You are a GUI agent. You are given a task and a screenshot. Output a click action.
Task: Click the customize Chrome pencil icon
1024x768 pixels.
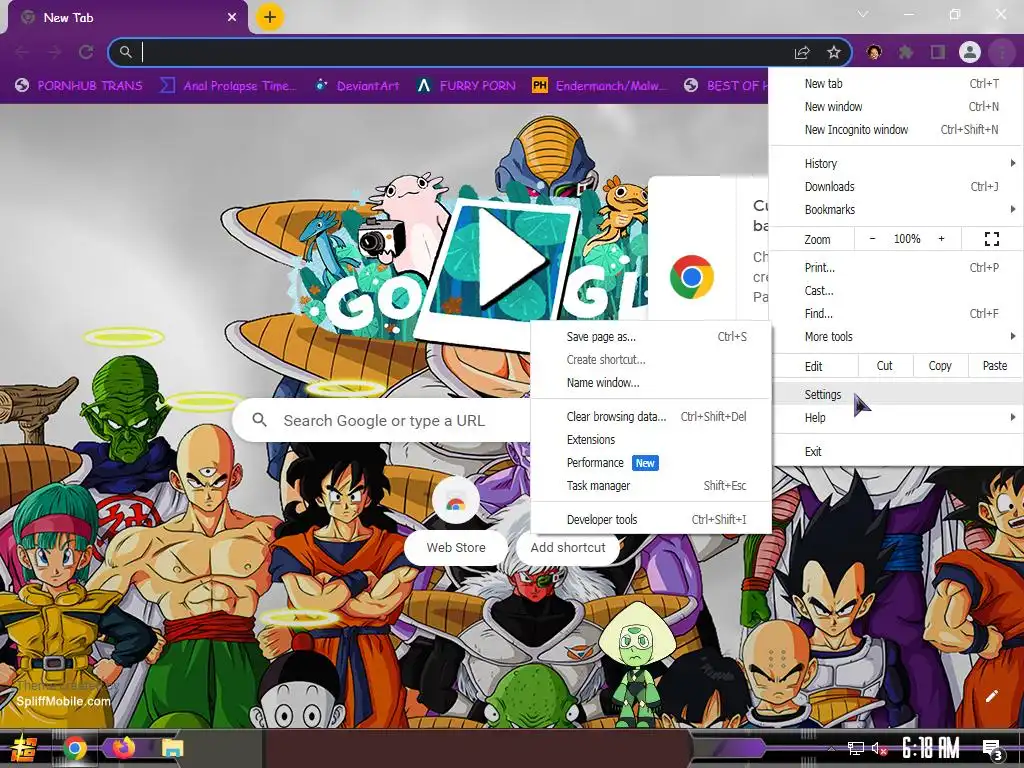(991, 696)
